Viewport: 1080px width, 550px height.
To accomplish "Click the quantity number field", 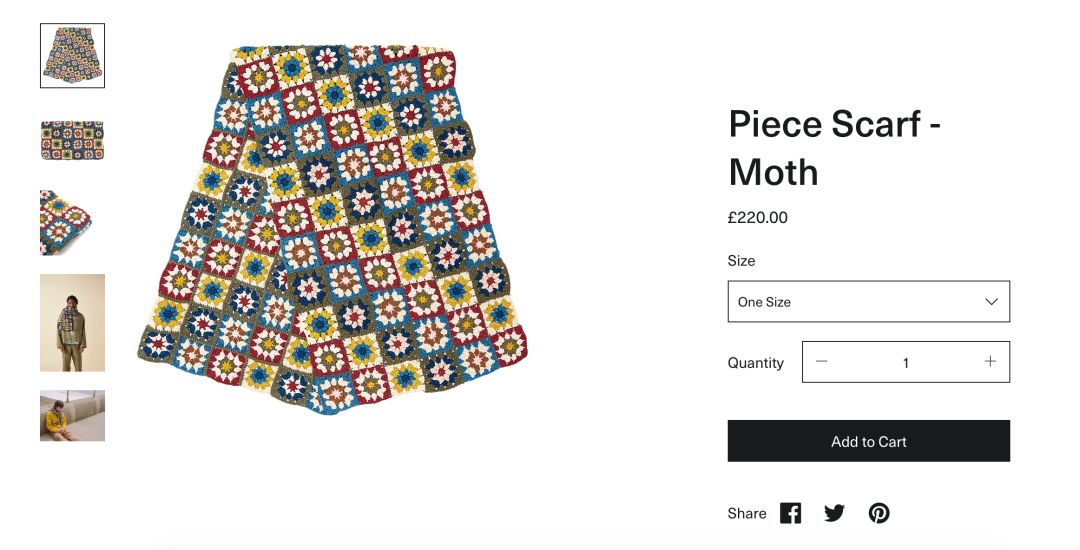I will tap(905, 363).
